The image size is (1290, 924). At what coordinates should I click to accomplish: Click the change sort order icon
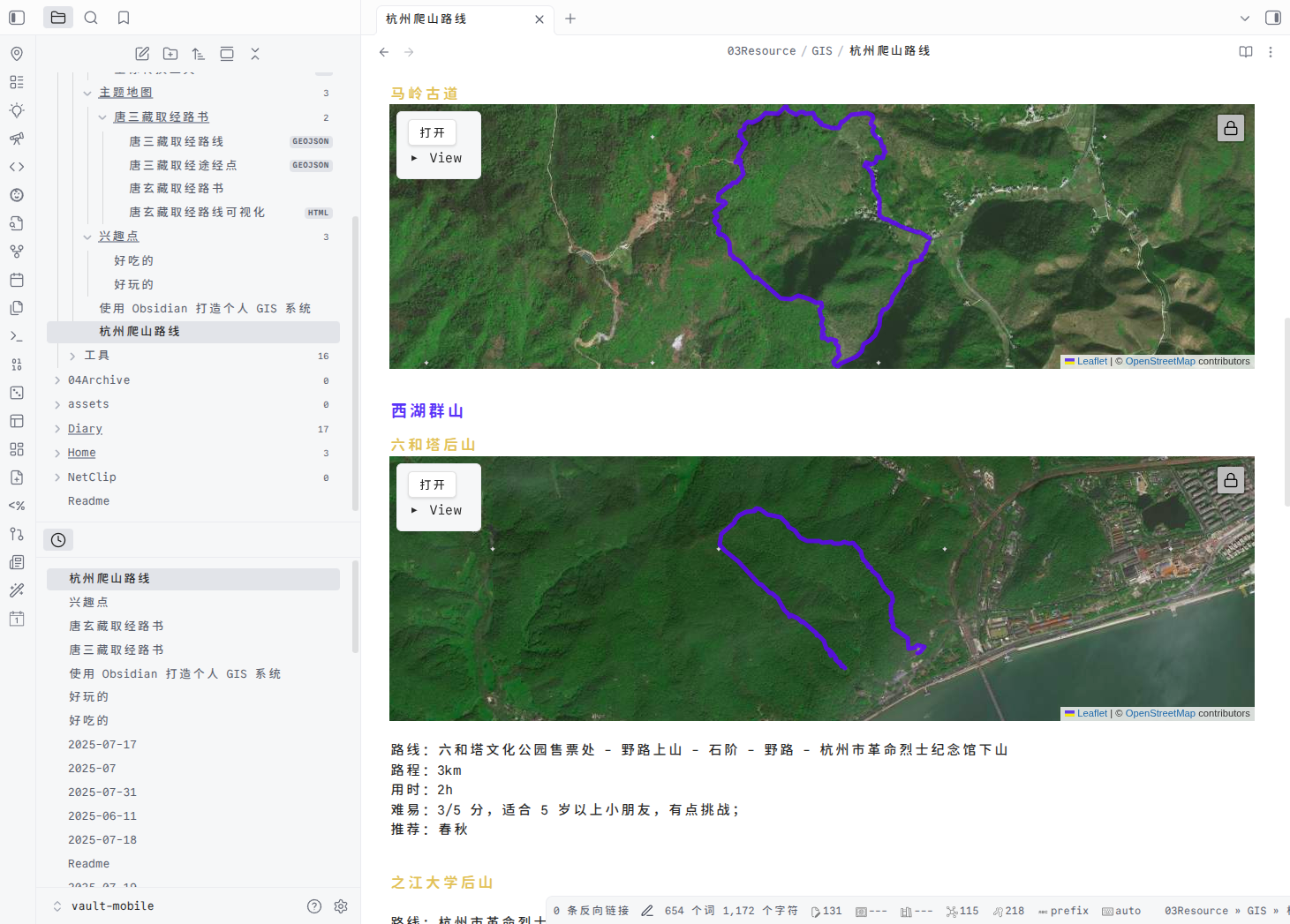pyautogui.click(x=199, y=54)
